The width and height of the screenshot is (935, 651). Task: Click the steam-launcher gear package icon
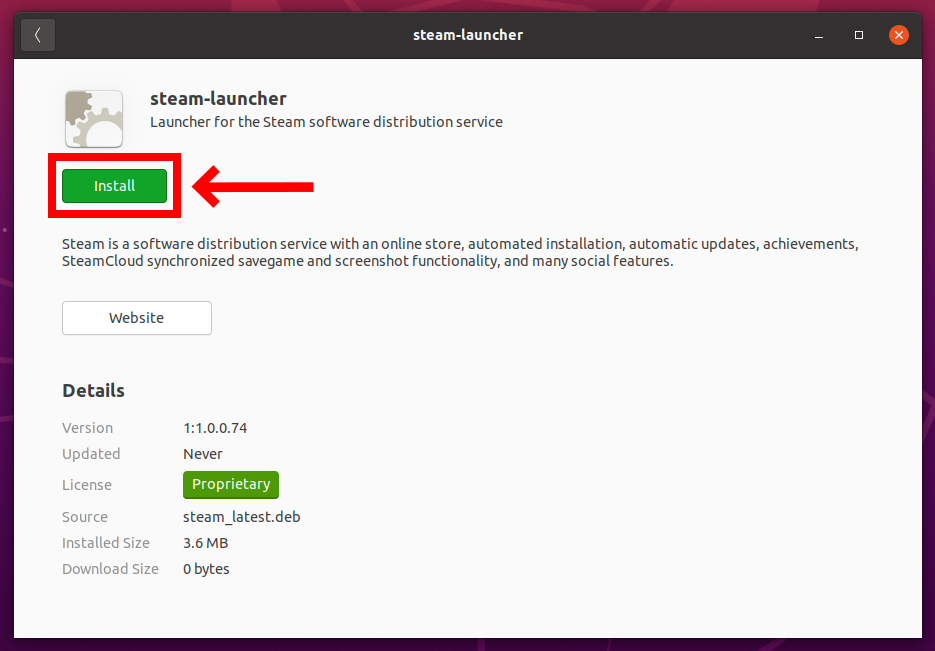click(94, 119)
